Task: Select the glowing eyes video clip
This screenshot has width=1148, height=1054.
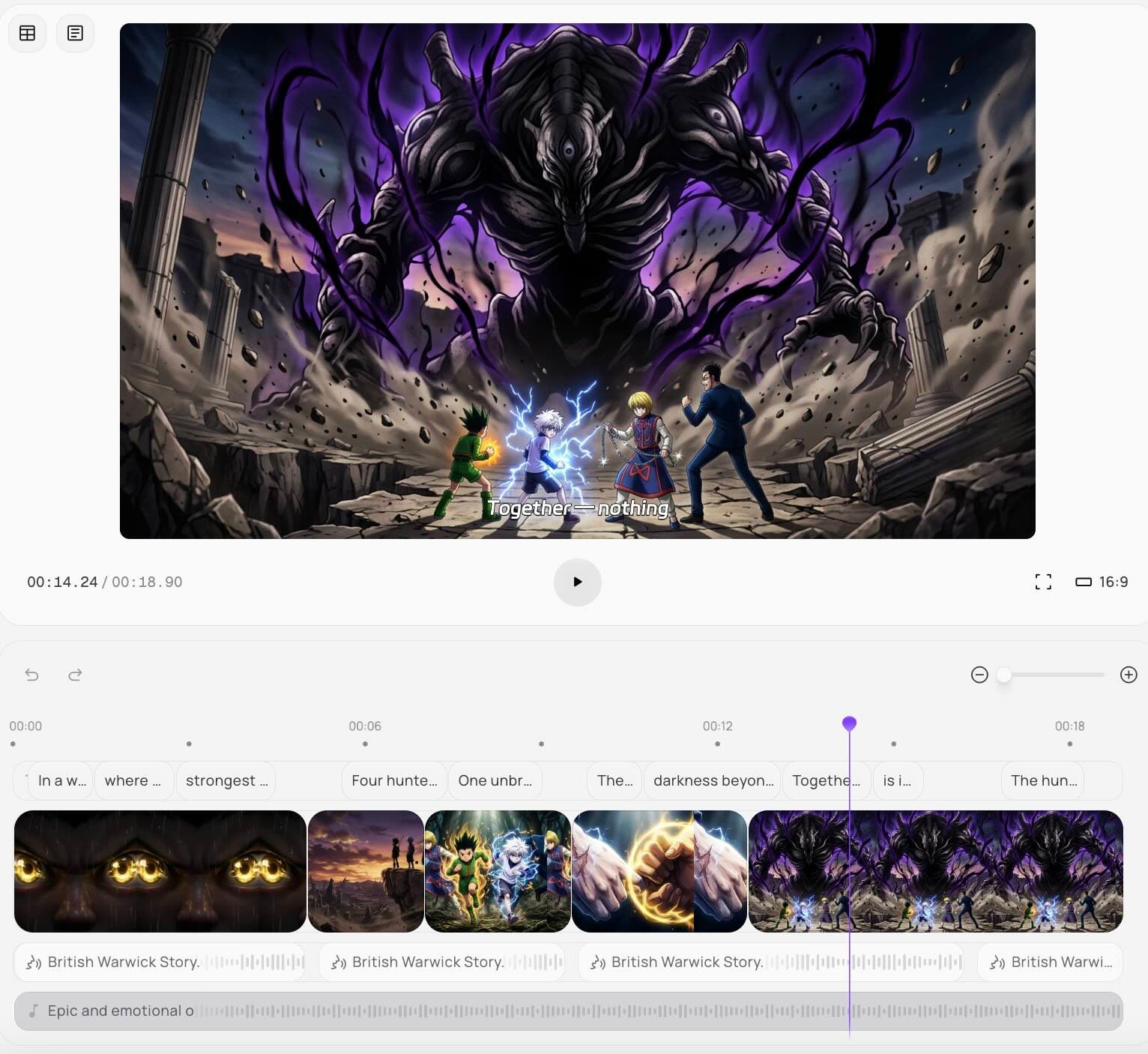Action: pos(160,871)
